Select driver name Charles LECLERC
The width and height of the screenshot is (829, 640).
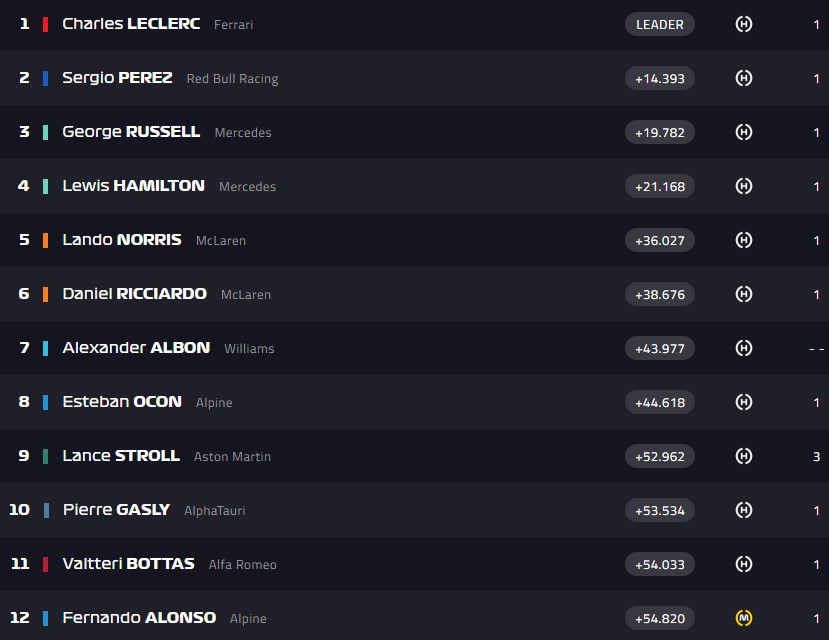(131, 24)
